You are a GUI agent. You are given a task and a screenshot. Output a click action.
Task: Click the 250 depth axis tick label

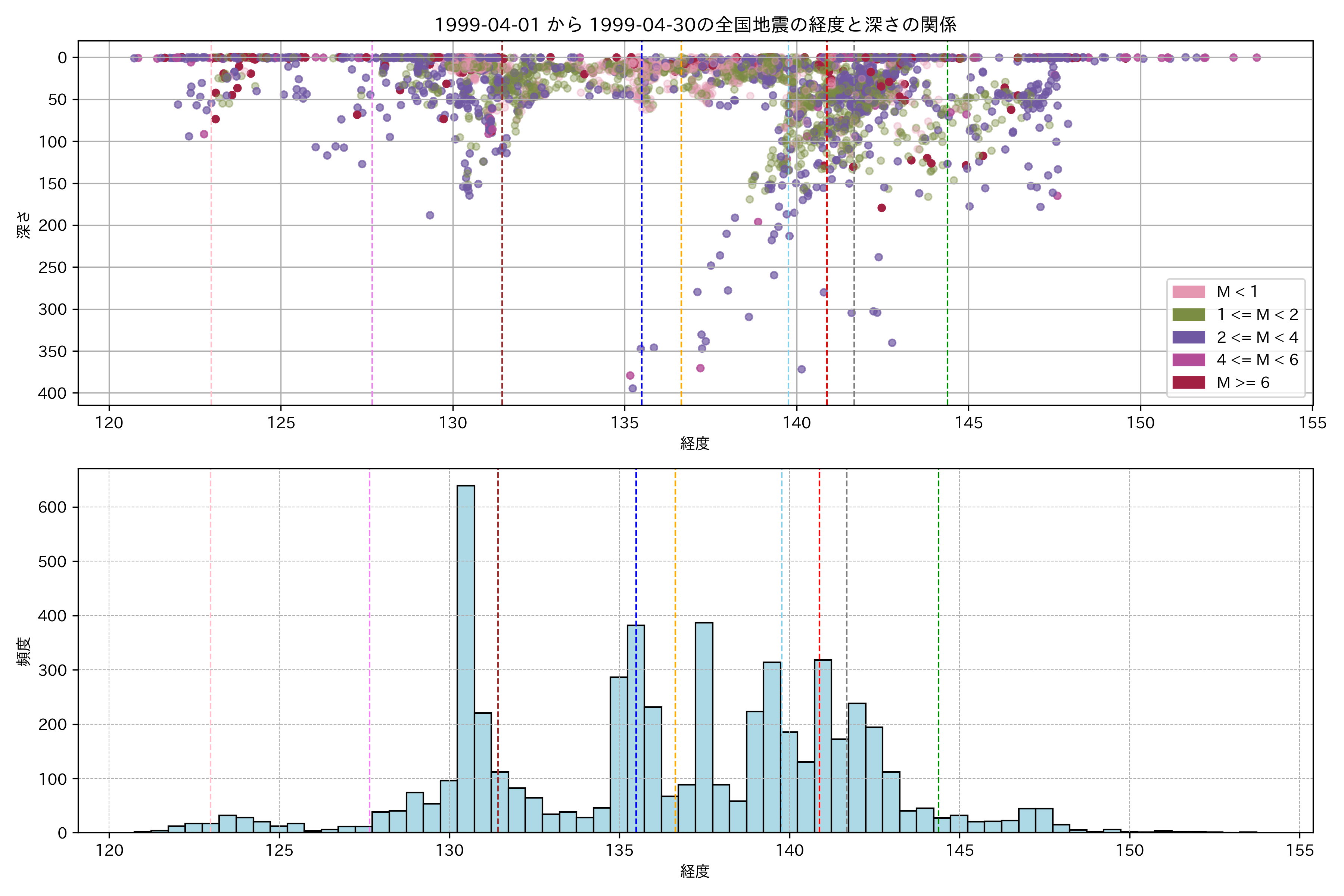(x=52, y=267)
